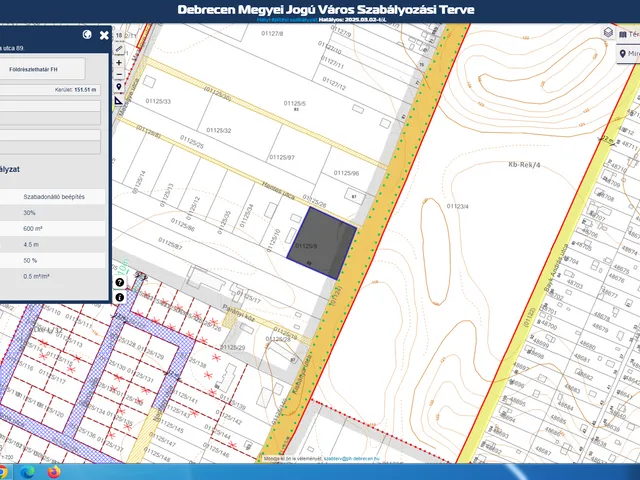This screenshot has width=640, height=480.
Task: Close the parcel info panel
Action: (x=104, y=36)
